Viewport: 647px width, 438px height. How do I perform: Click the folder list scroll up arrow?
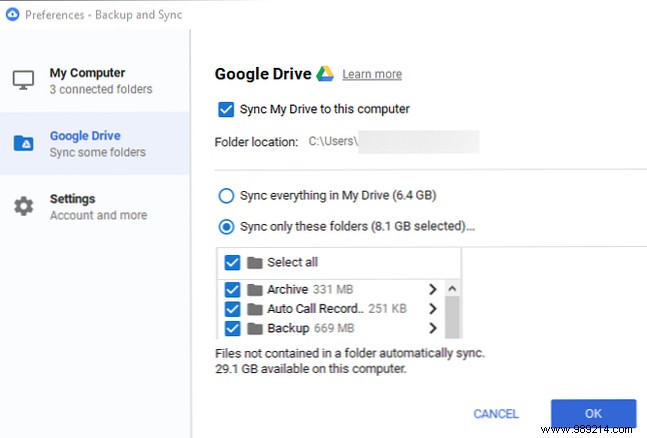(452, 289)
